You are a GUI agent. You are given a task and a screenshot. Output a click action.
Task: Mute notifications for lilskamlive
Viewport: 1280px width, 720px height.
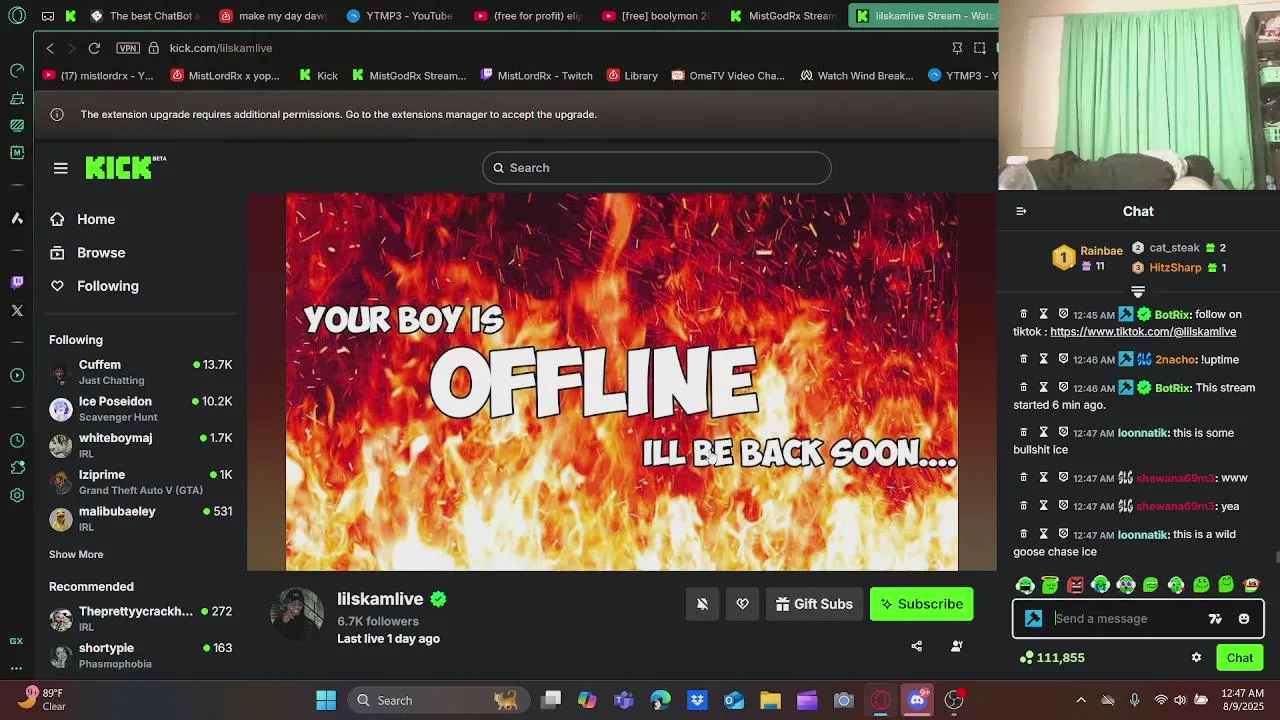702,604
